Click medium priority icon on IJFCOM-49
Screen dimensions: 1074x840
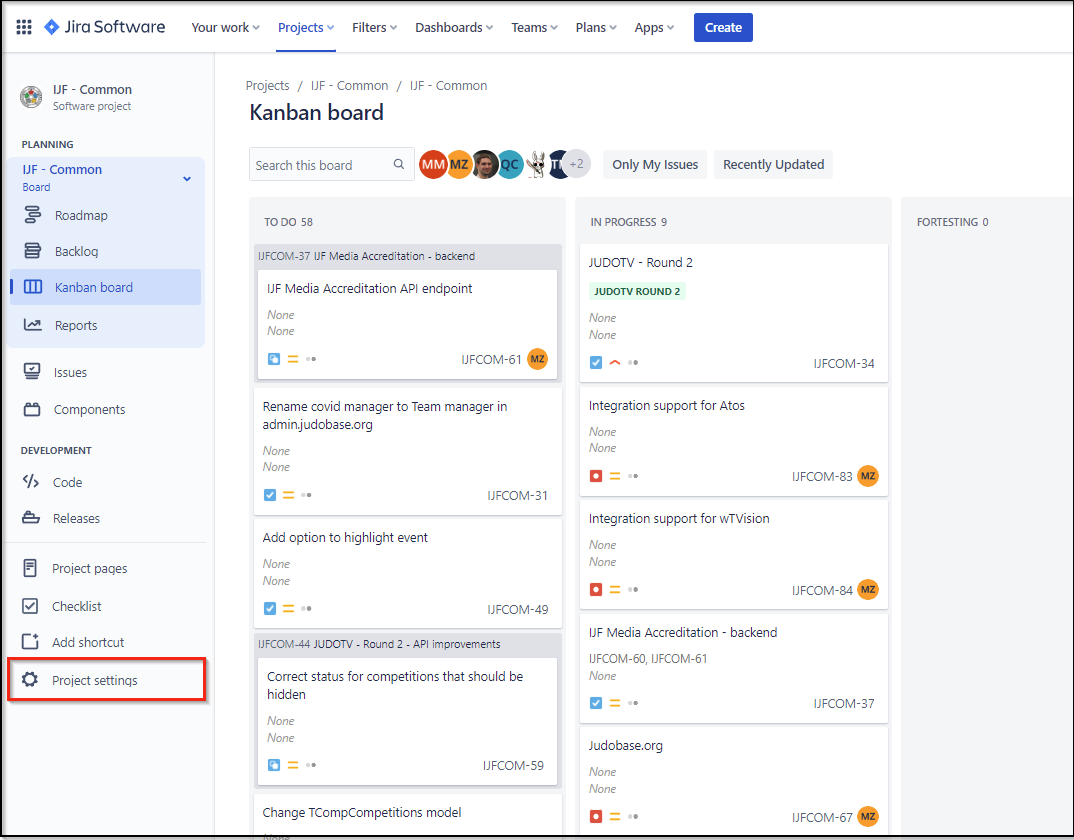pos(288,608)
